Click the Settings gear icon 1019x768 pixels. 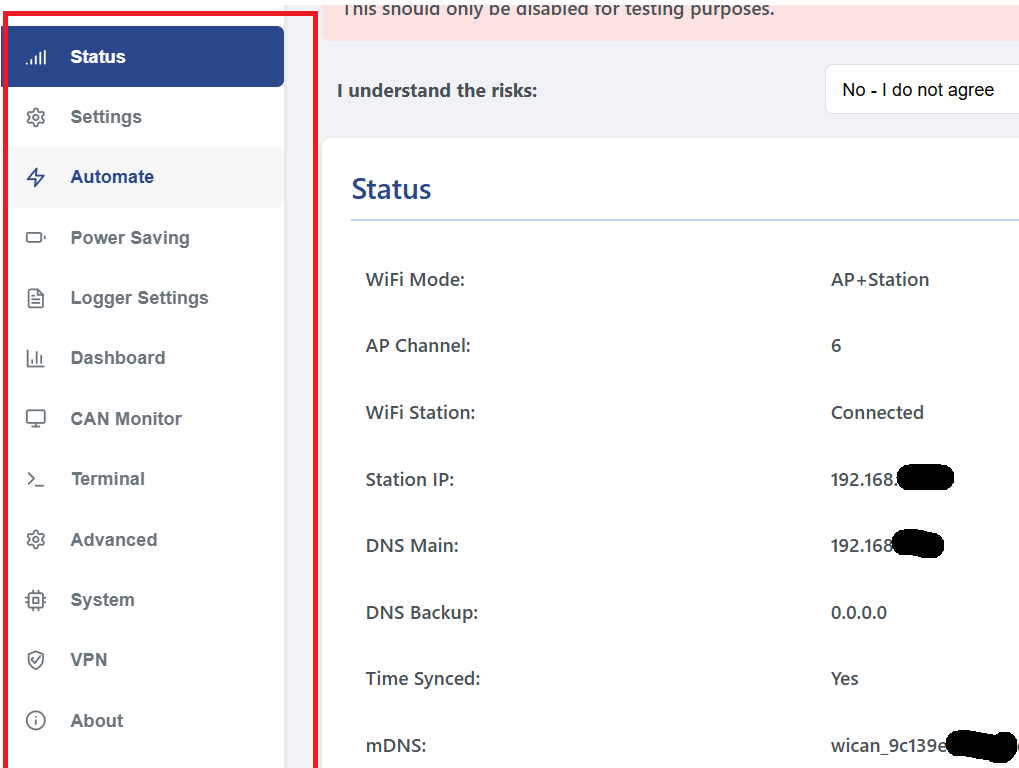(x=36, y=117)
